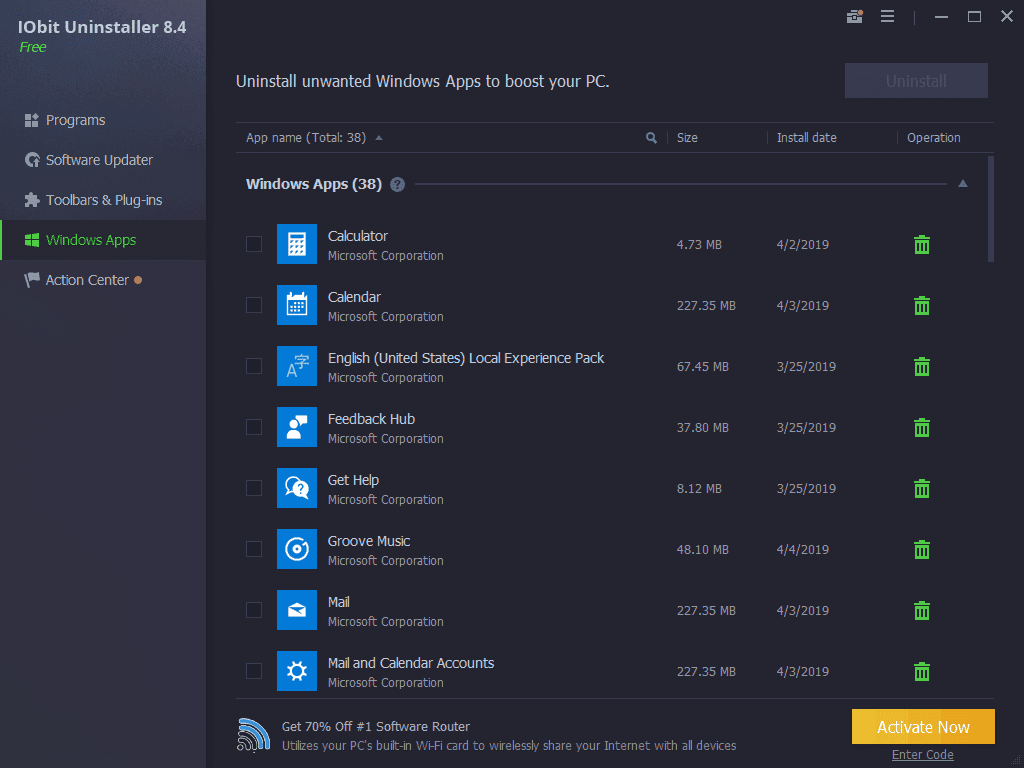1024x768 pixels.
Task: Click the Feedback Hub app name
Action: 371,419
